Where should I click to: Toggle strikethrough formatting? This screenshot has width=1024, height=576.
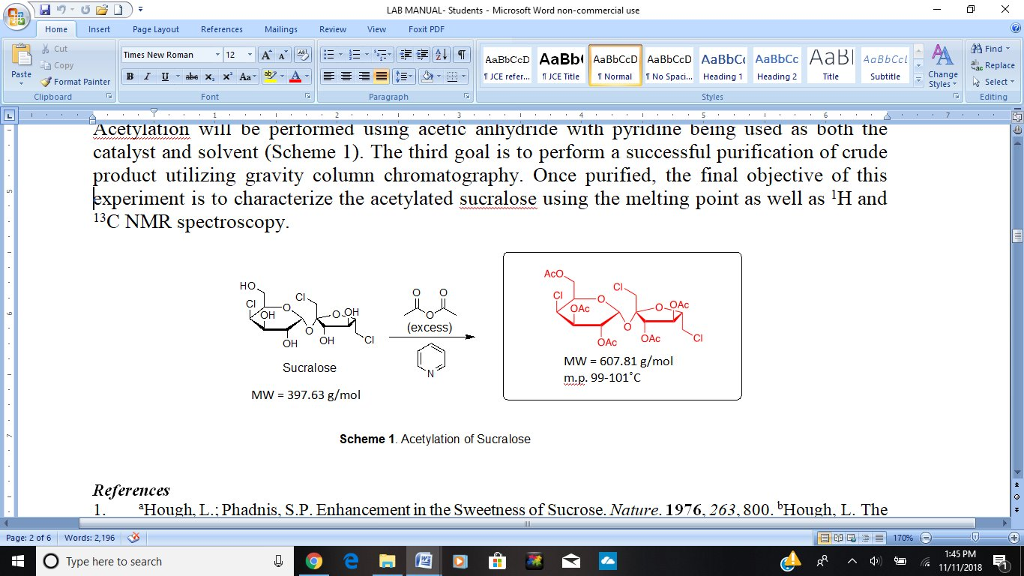[192, 75]
